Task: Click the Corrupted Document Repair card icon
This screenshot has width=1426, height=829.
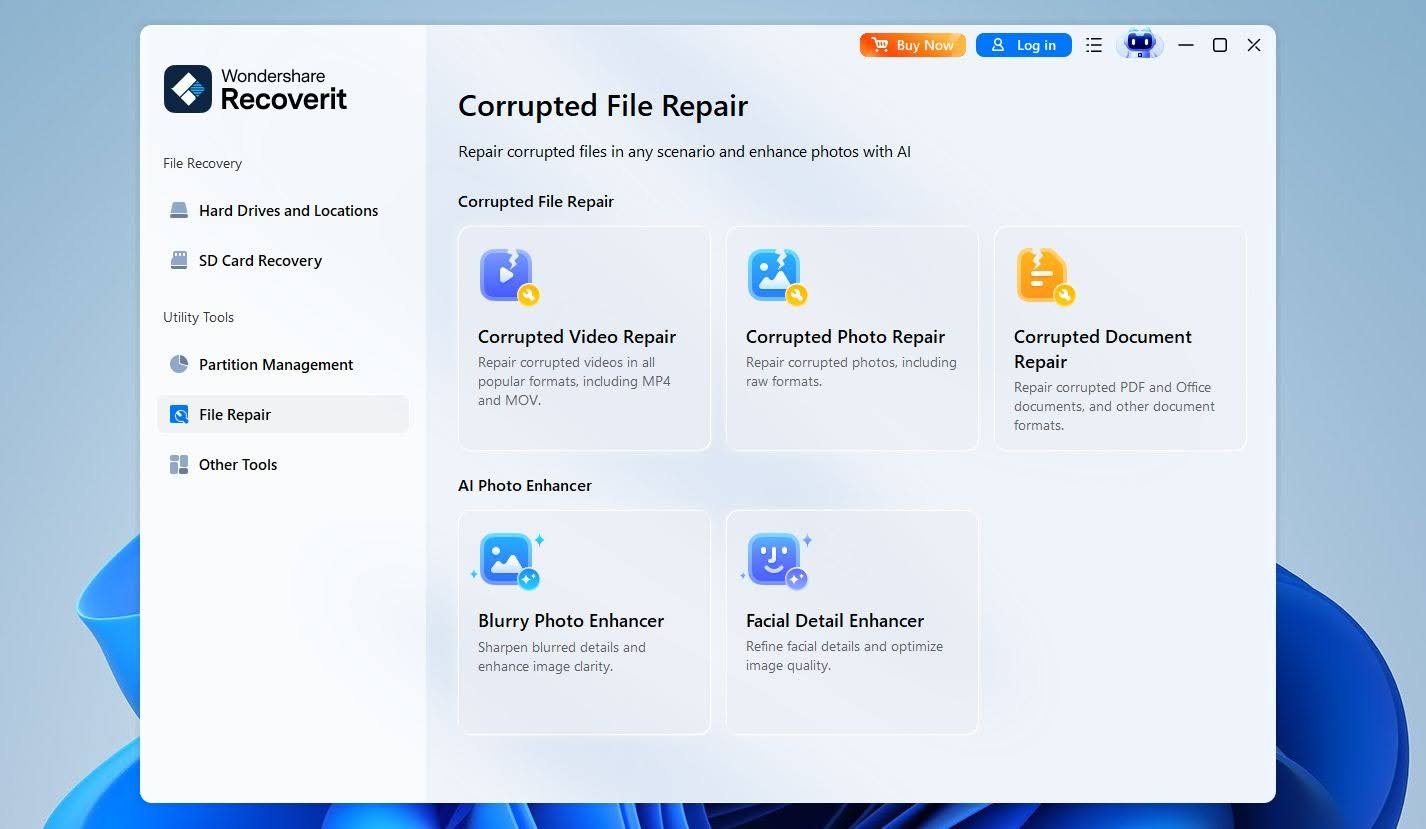Action: coord(1045,277)
